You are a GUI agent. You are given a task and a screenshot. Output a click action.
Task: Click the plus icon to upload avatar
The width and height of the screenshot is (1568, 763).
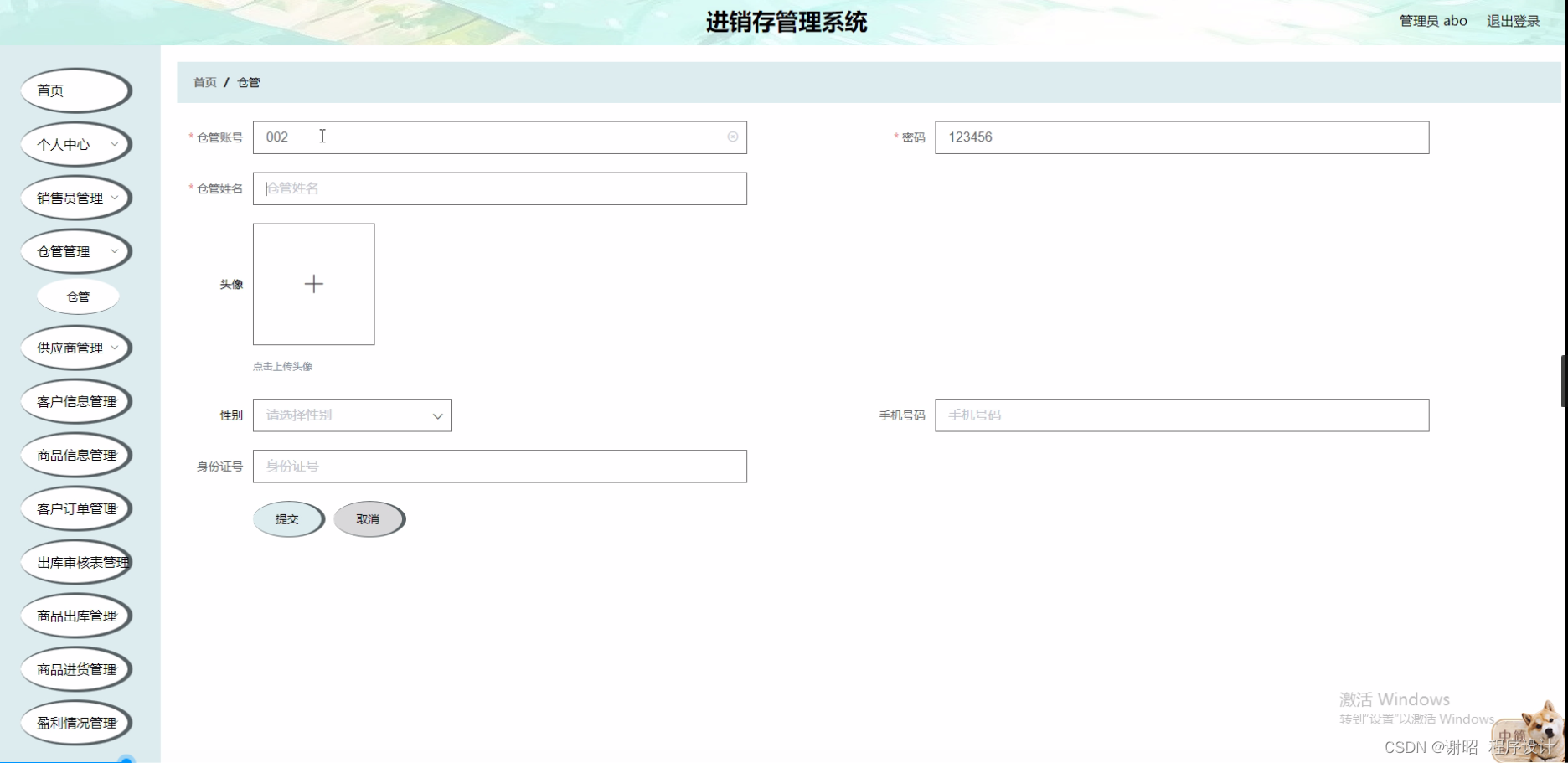[x=314, y=284]
